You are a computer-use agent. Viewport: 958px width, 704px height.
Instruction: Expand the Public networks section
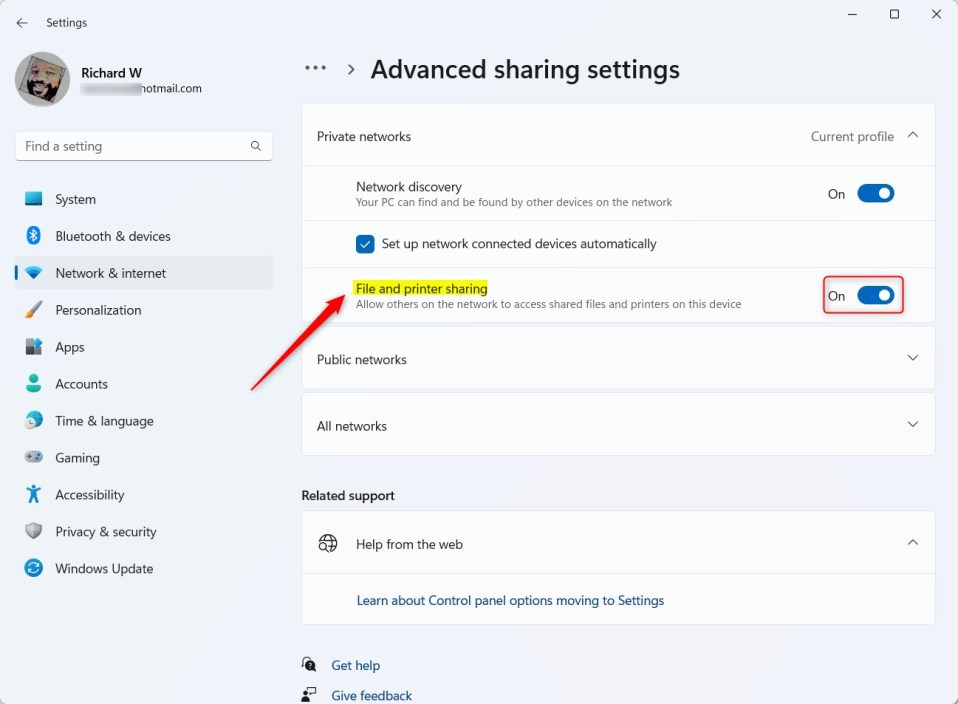[912, 358]
